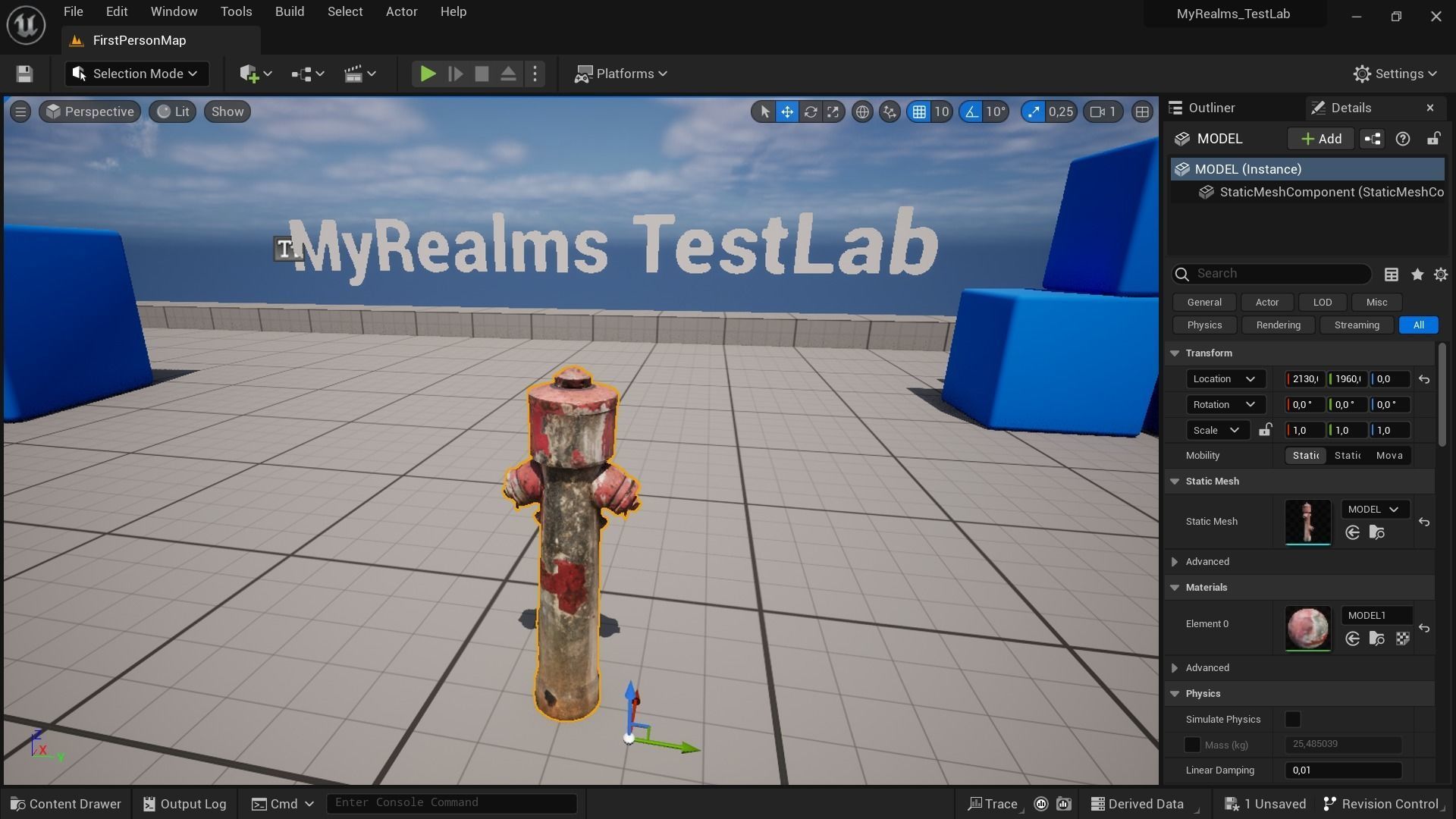Image resolution: width=1456 pixels, height=819 pixels.
Task: Open the Build menu
Action: (x=290, y=12)
